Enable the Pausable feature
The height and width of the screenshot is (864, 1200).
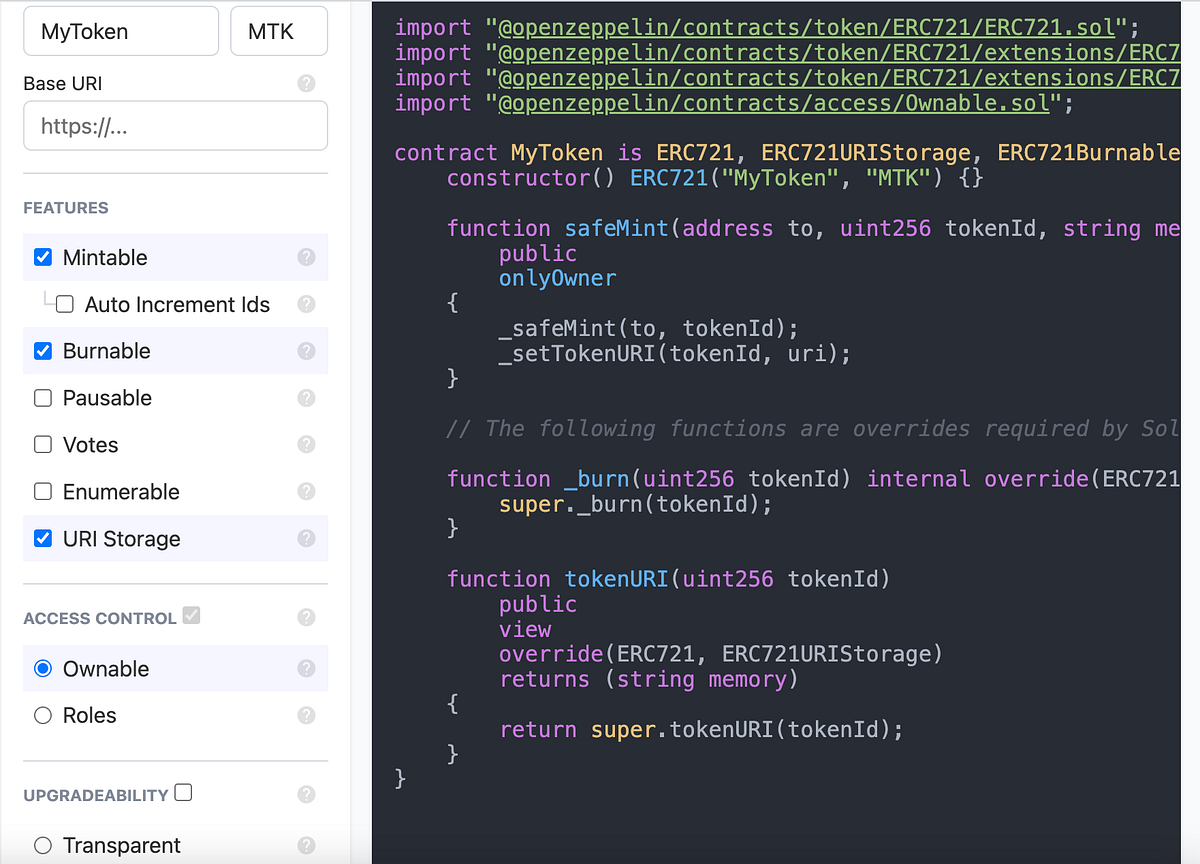point(42,398)
